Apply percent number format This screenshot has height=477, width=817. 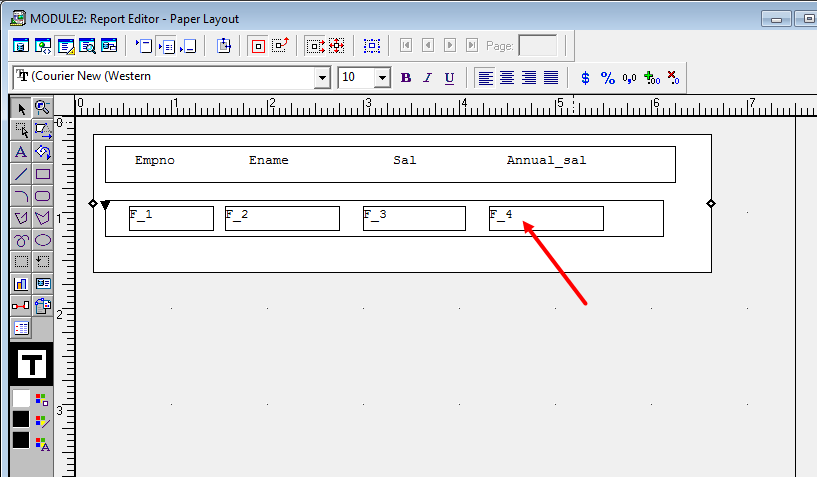point(607,78)
